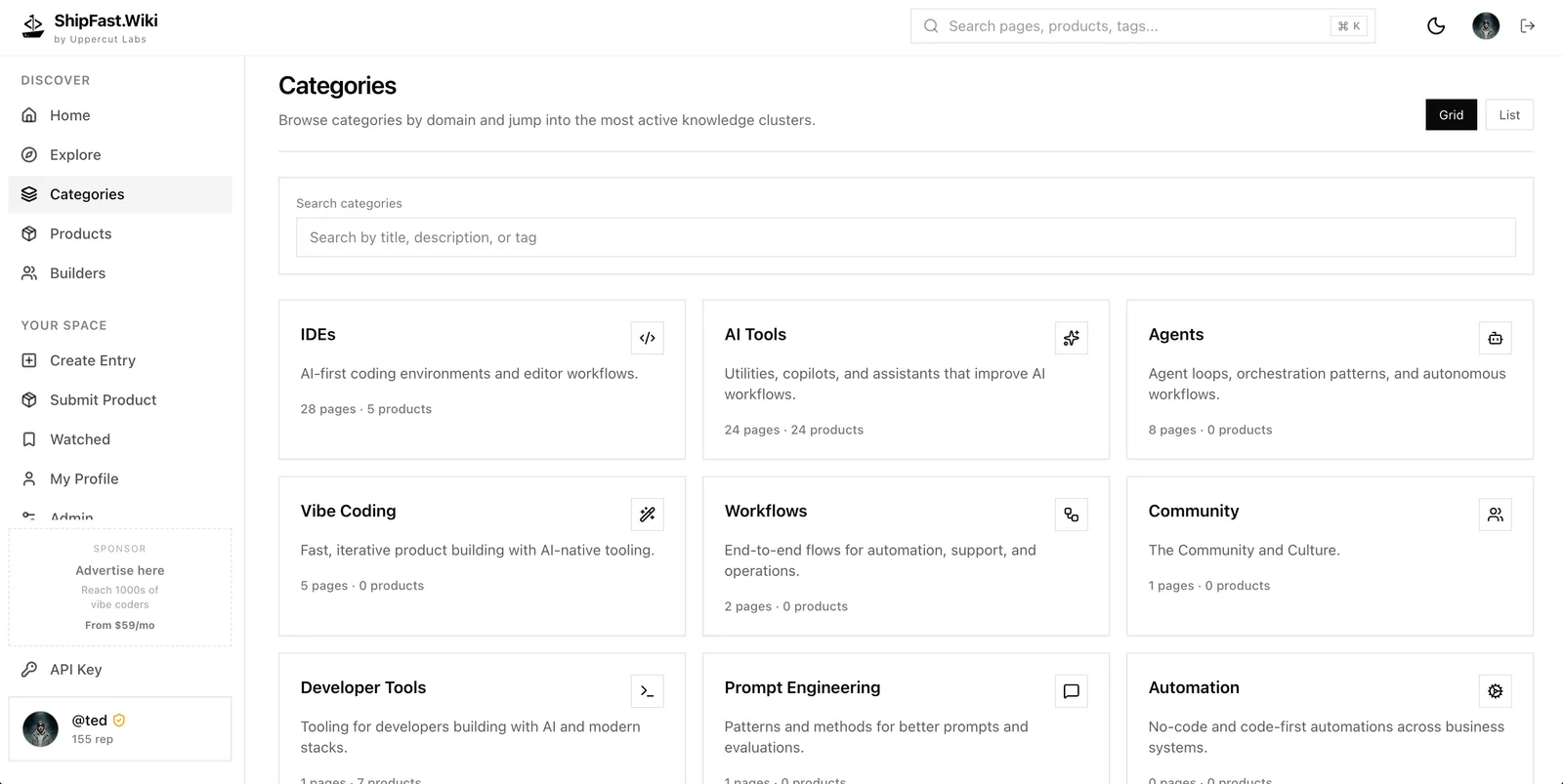Open the Workflows category title
The height and width of the screenshot is (784, 1563).
[766, 512]
